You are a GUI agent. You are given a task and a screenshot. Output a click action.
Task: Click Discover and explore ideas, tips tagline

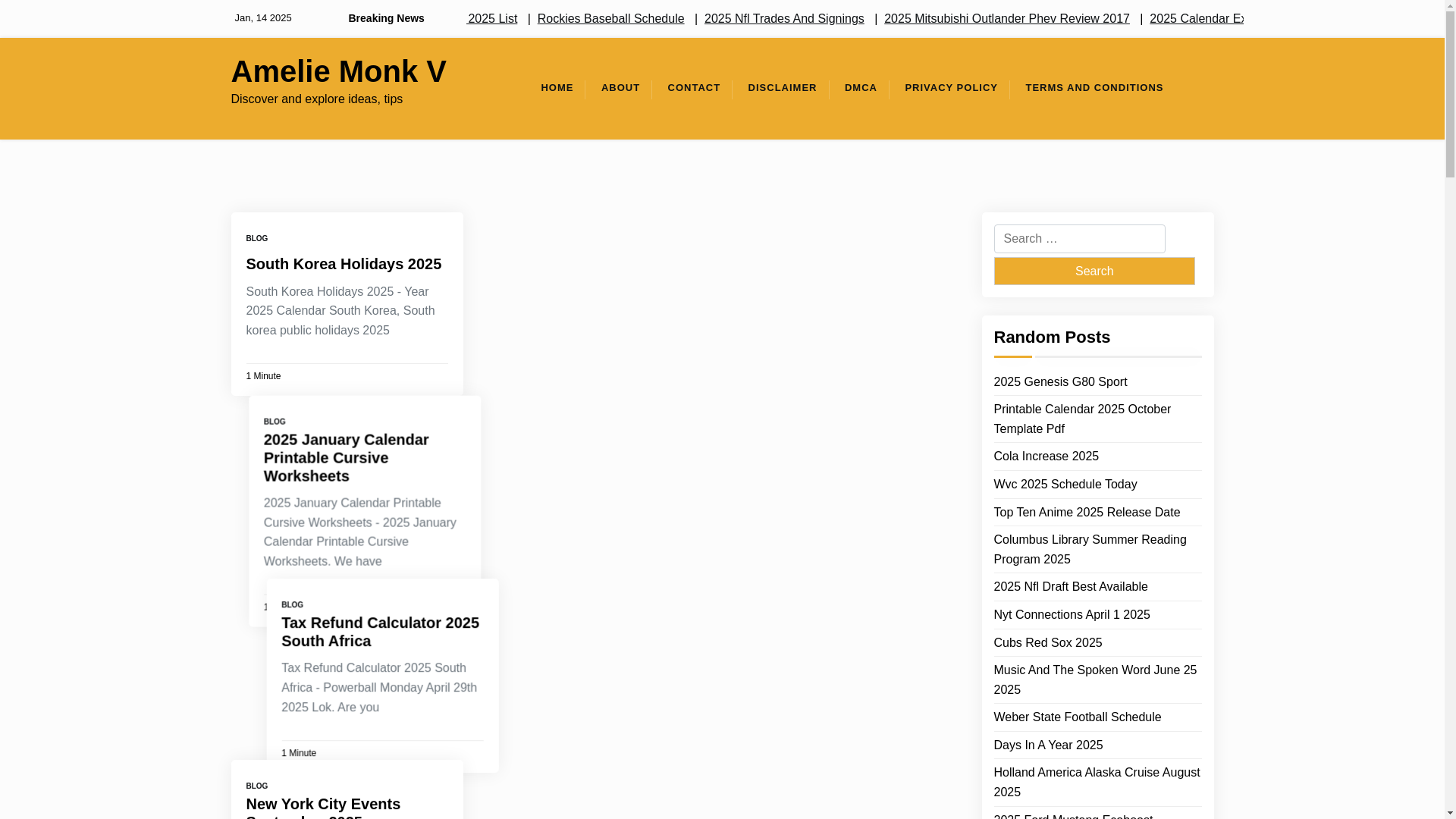tap(316, 99)
